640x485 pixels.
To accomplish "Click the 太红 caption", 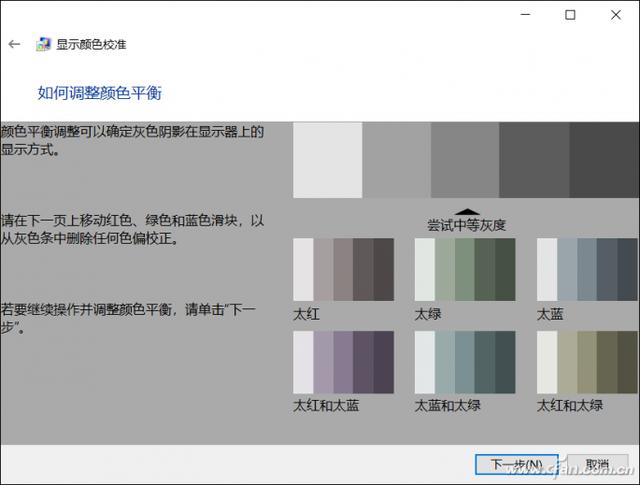I will 306,314.
